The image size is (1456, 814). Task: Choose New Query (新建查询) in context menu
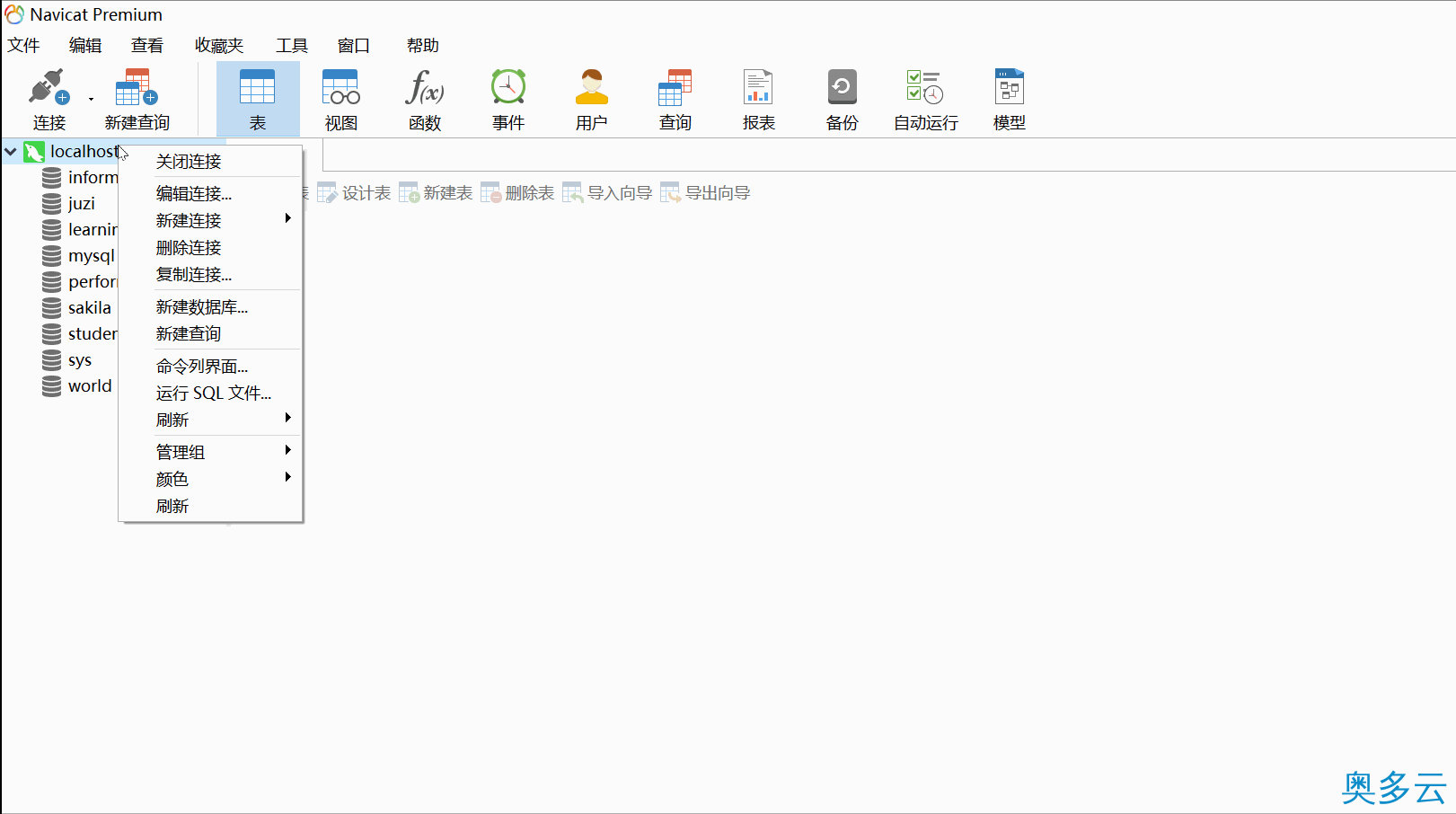pos(210,334)
